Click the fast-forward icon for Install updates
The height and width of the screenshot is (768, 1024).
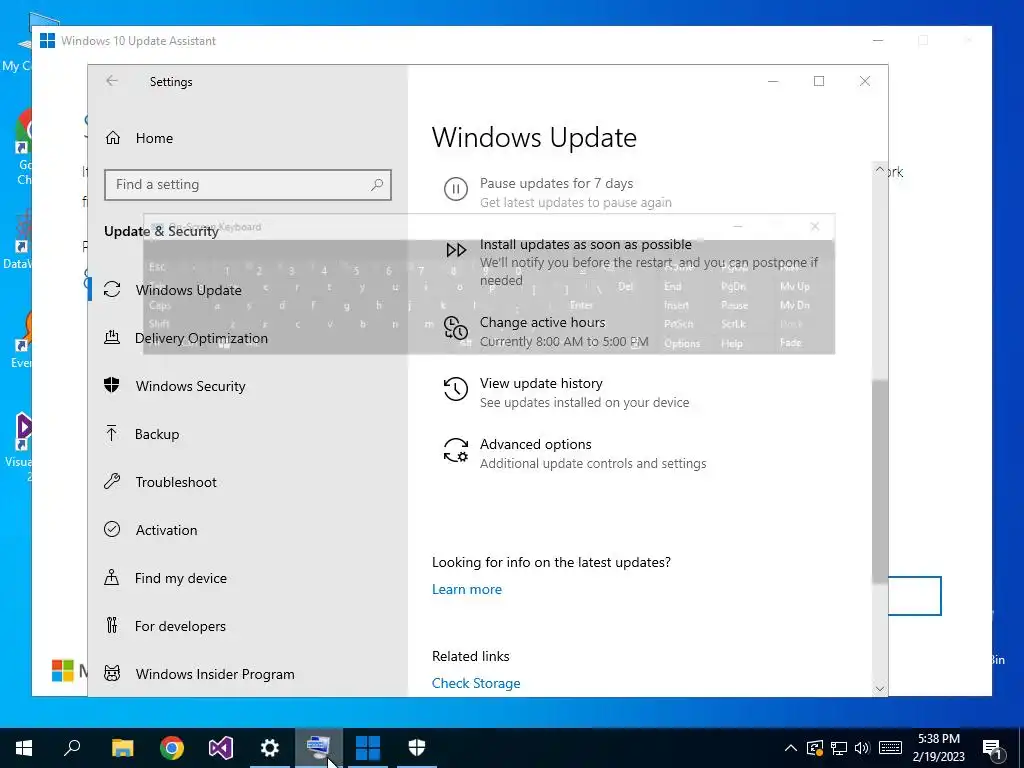(456, 250)
